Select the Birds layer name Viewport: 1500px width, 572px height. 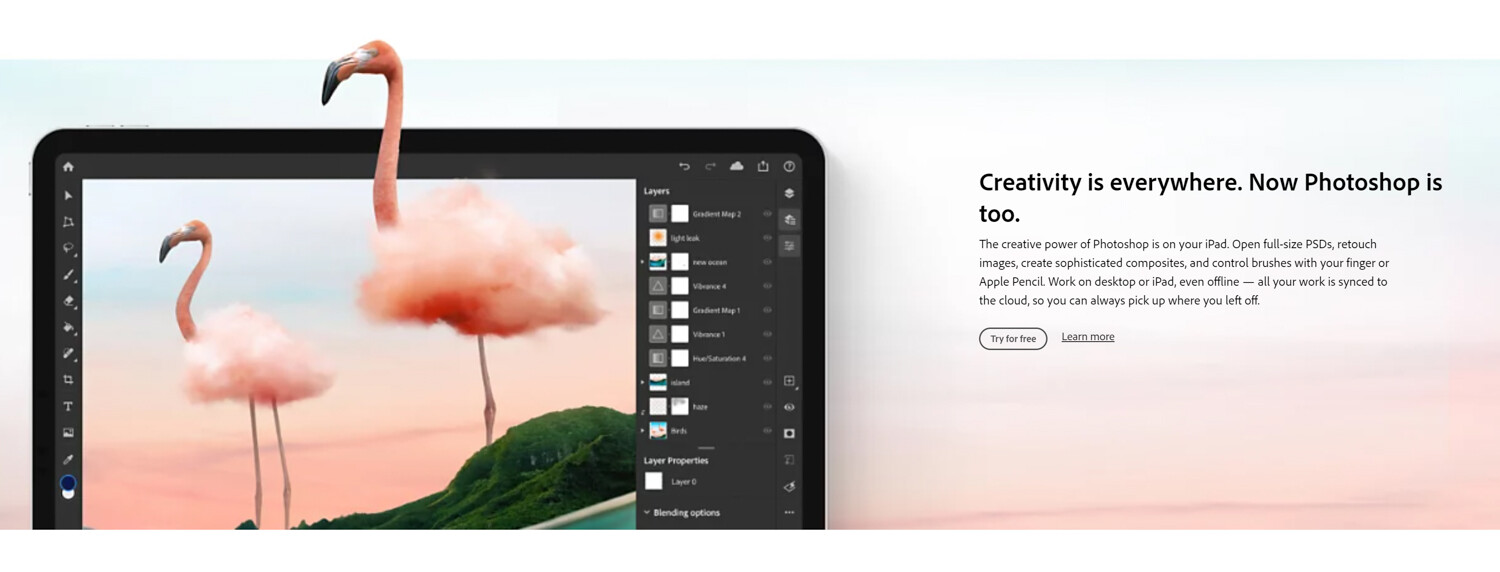(x=679, y=430)
